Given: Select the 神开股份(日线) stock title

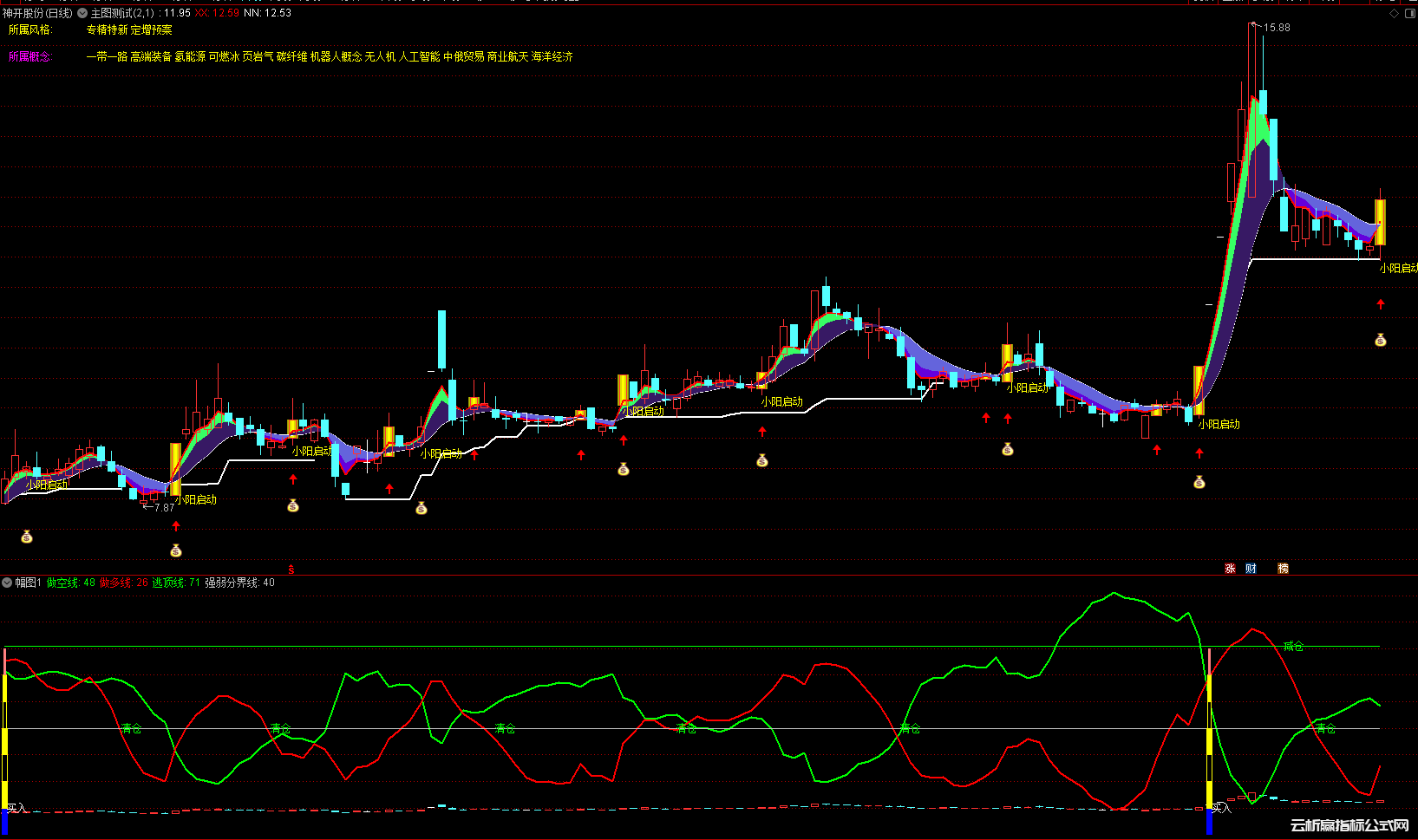Looking at the screenshot, I should 37,13.
